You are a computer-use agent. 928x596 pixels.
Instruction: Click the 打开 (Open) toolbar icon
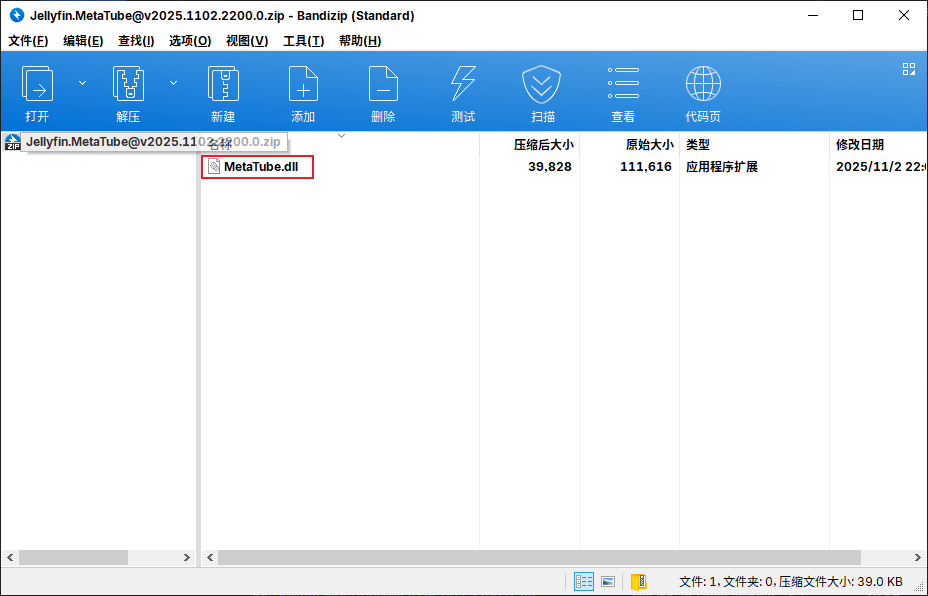(37, 83)
